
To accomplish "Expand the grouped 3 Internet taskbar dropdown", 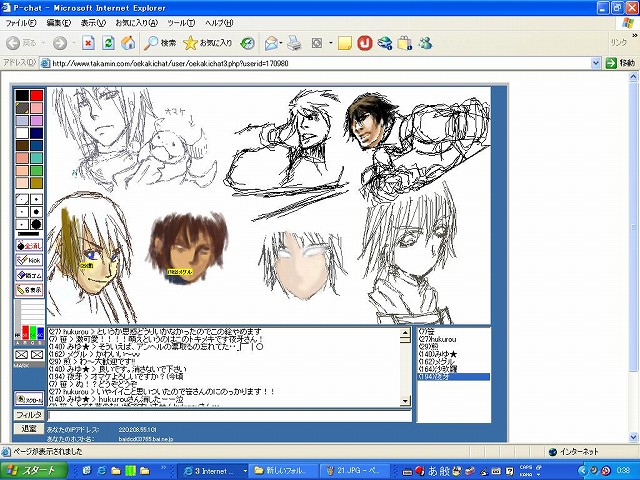I will (x=245, y=471).
